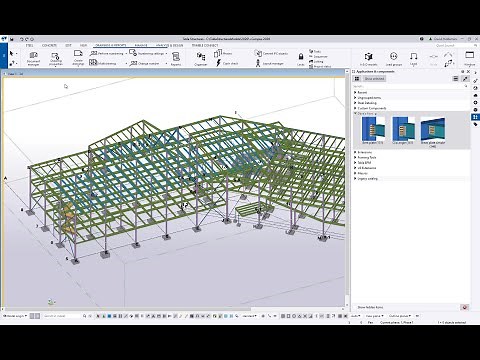The width and height of the screenshot is (480, 360).
Task: Open Perform numbering dropdown arrow
Action: tap(126, 53)
